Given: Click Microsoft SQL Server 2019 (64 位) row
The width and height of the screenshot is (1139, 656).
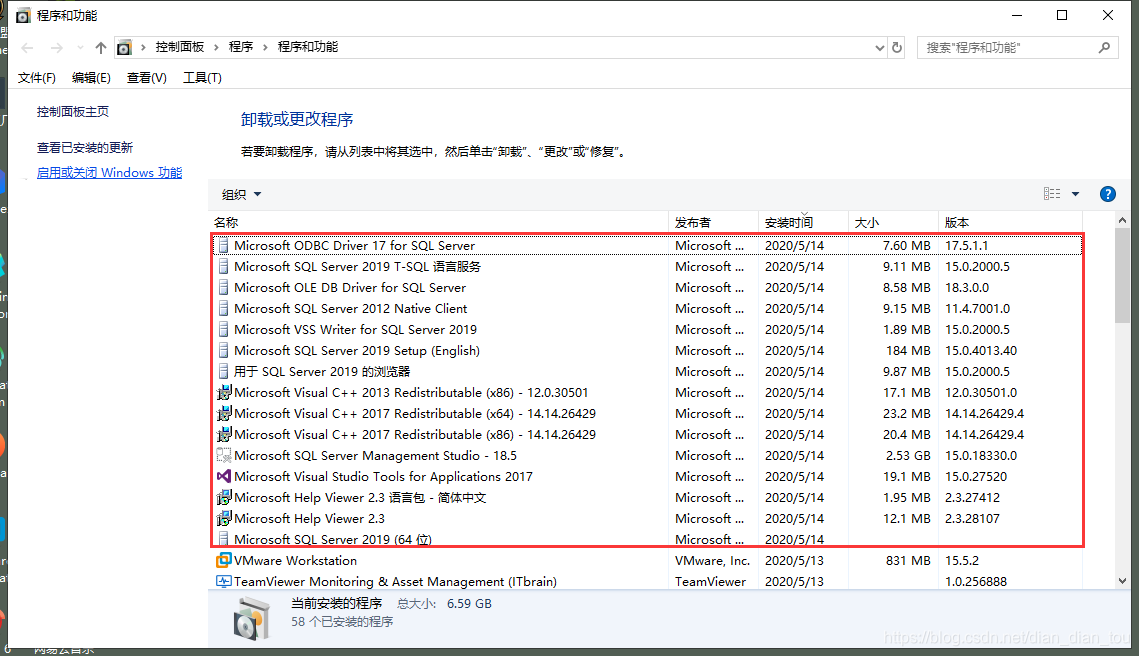Looking at the screenshot, I should coord(647,539).
